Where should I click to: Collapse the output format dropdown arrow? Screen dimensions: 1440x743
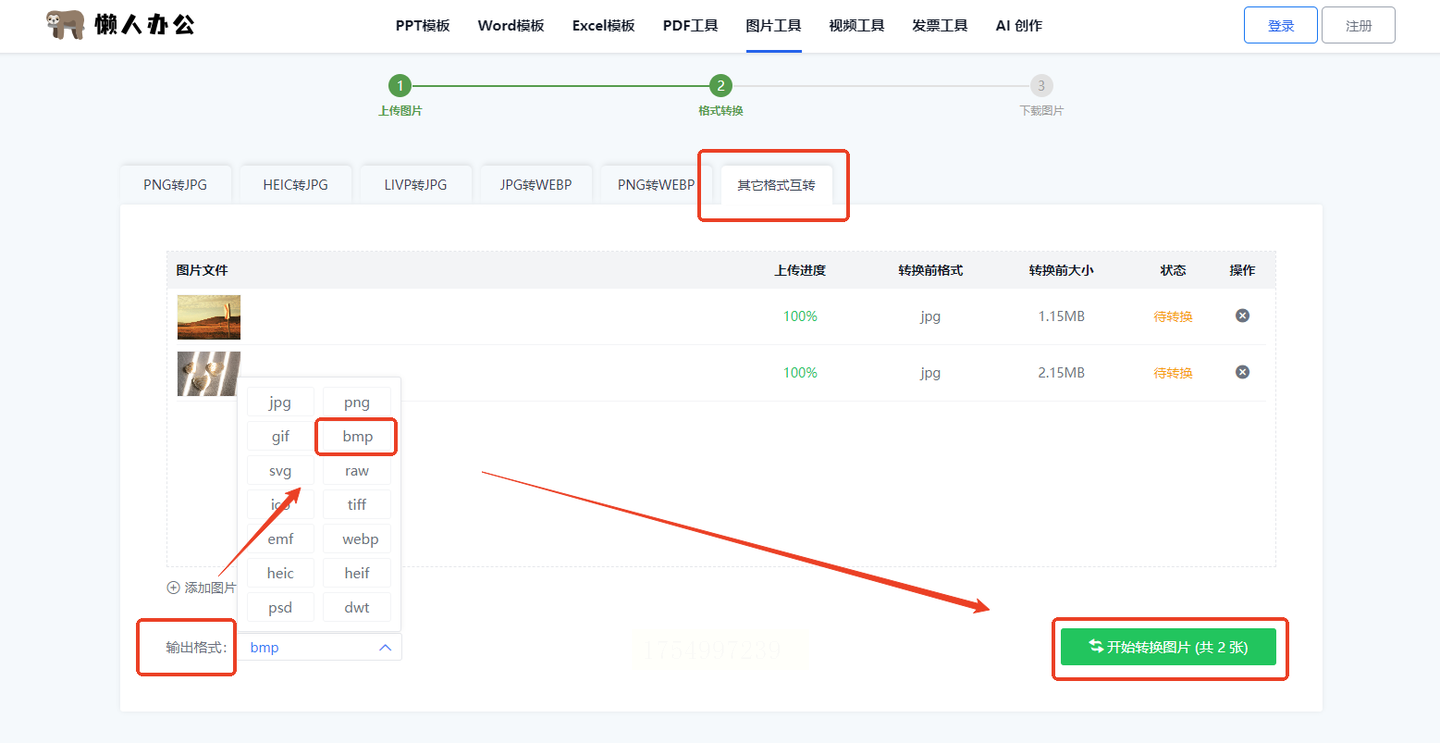385,648
